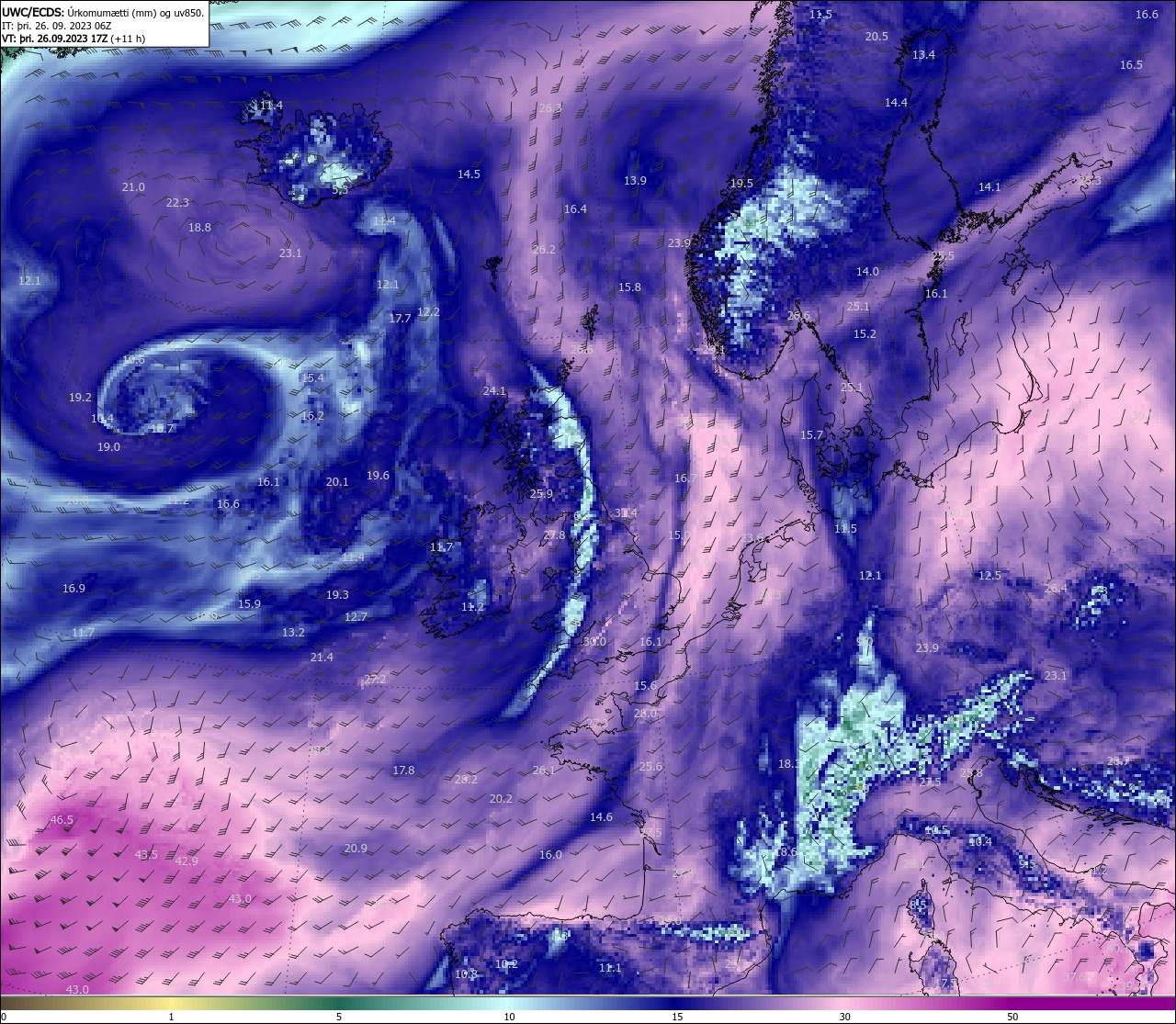Select the 15.8 map value
This screenshot has height=1024, width=1176.
tap(629, 287)
